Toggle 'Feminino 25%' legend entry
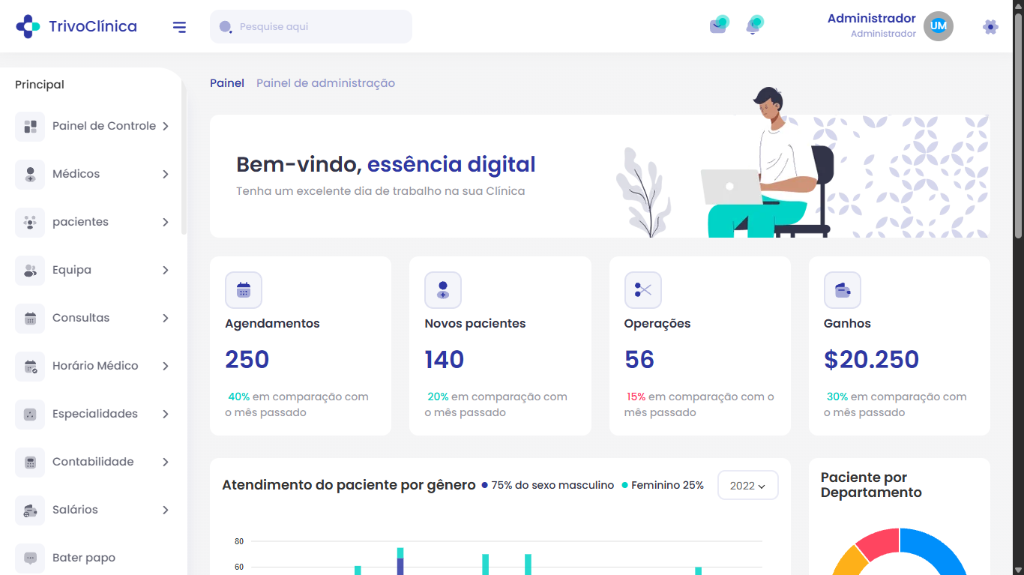Image resolution: width=1024 pixels, height=575 pixels. pyautogui.click(x=662, y=485)
